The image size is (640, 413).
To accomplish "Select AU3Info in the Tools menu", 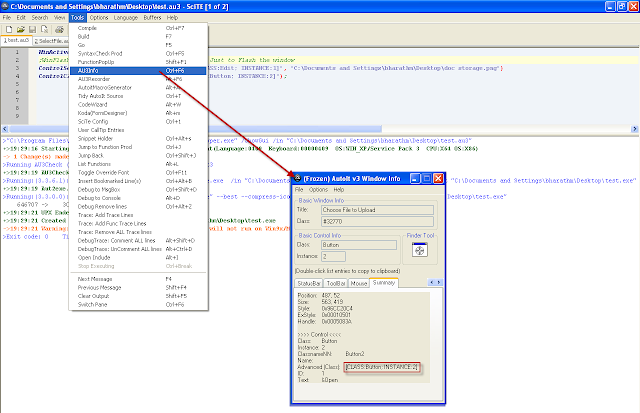I will 138,71.
